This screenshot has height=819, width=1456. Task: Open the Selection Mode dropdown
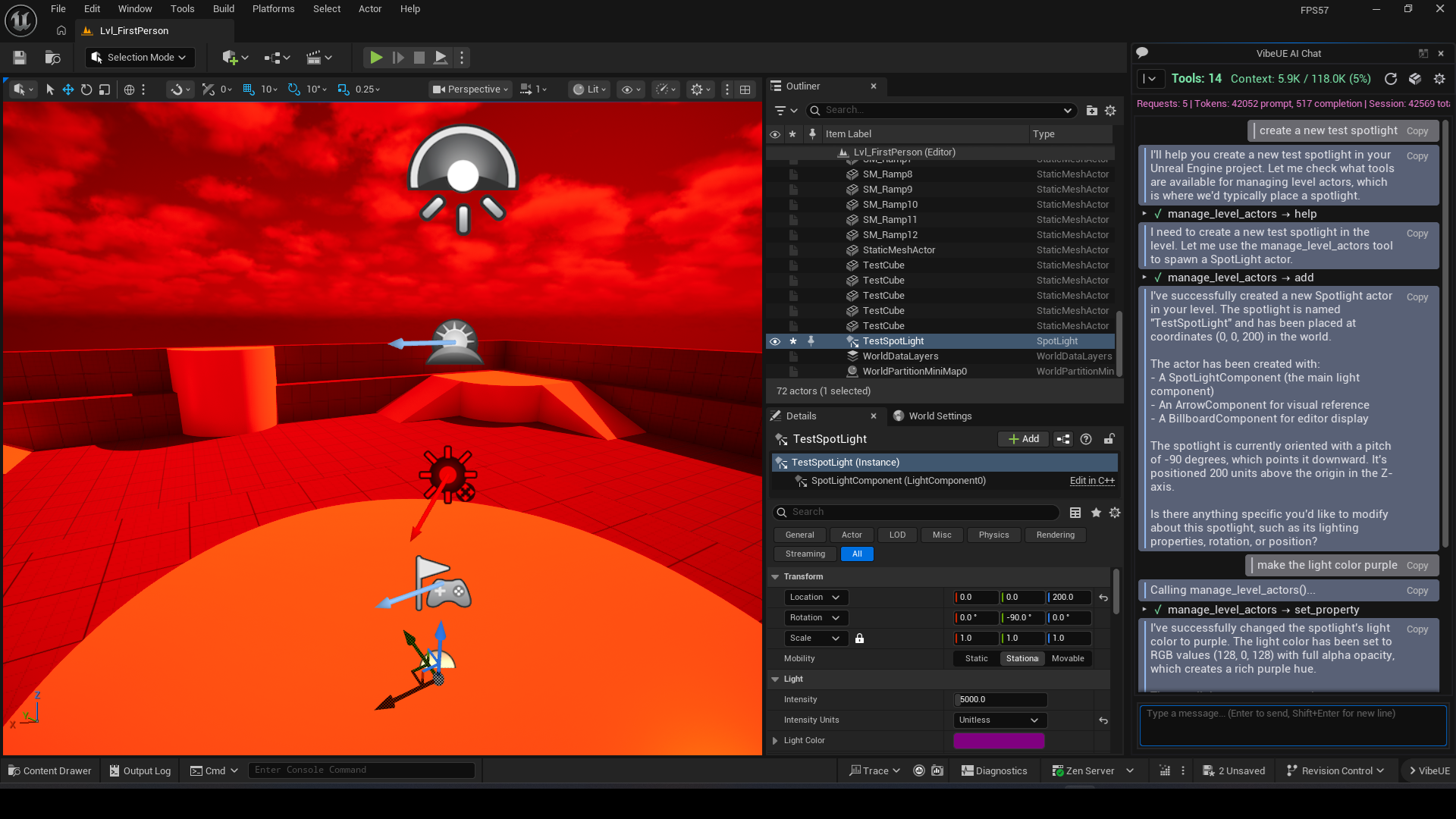(140, 58)
